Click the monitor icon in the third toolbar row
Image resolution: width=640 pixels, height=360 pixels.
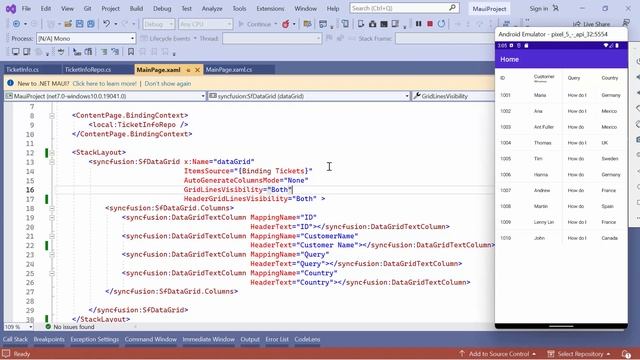click(x=16, y=52)
